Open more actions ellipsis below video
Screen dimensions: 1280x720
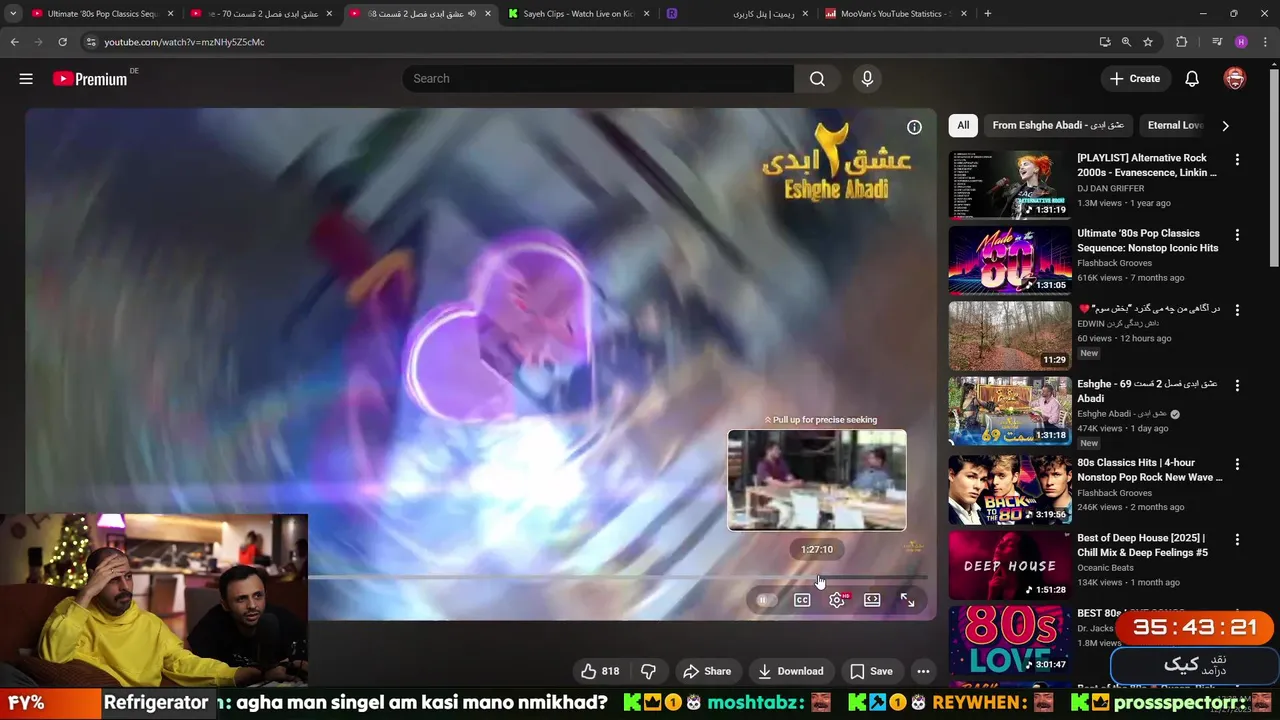tap(923, 671)
